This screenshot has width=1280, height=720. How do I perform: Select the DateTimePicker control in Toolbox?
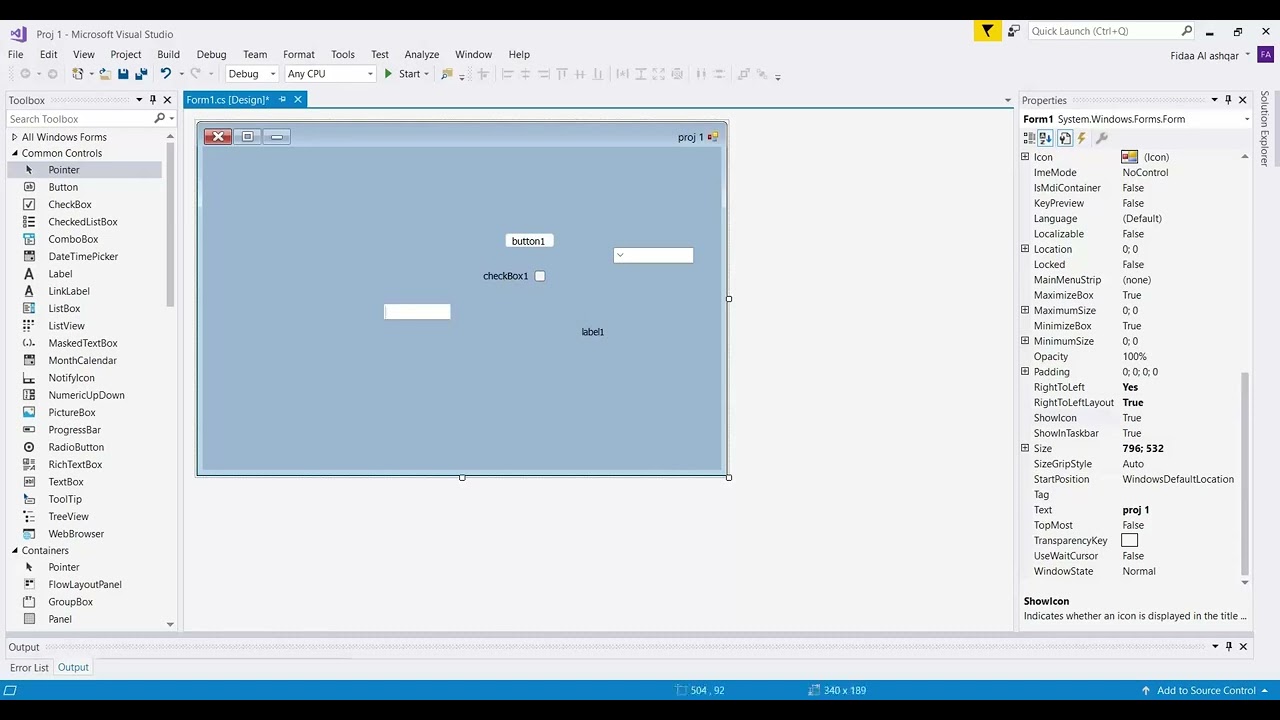click(x=84, y=256)
